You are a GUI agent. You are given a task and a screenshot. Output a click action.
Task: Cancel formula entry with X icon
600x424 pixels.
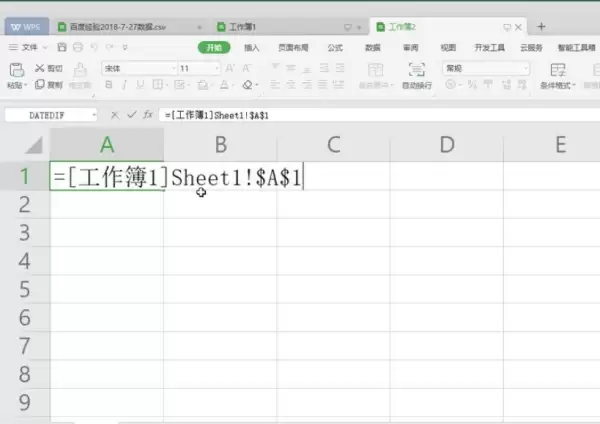(x=114, y=115)
